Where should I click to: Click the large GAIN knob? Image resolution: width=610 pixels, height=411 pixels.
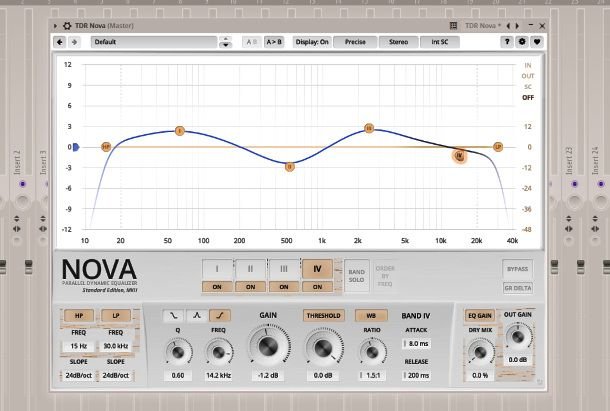coord(268,346)
